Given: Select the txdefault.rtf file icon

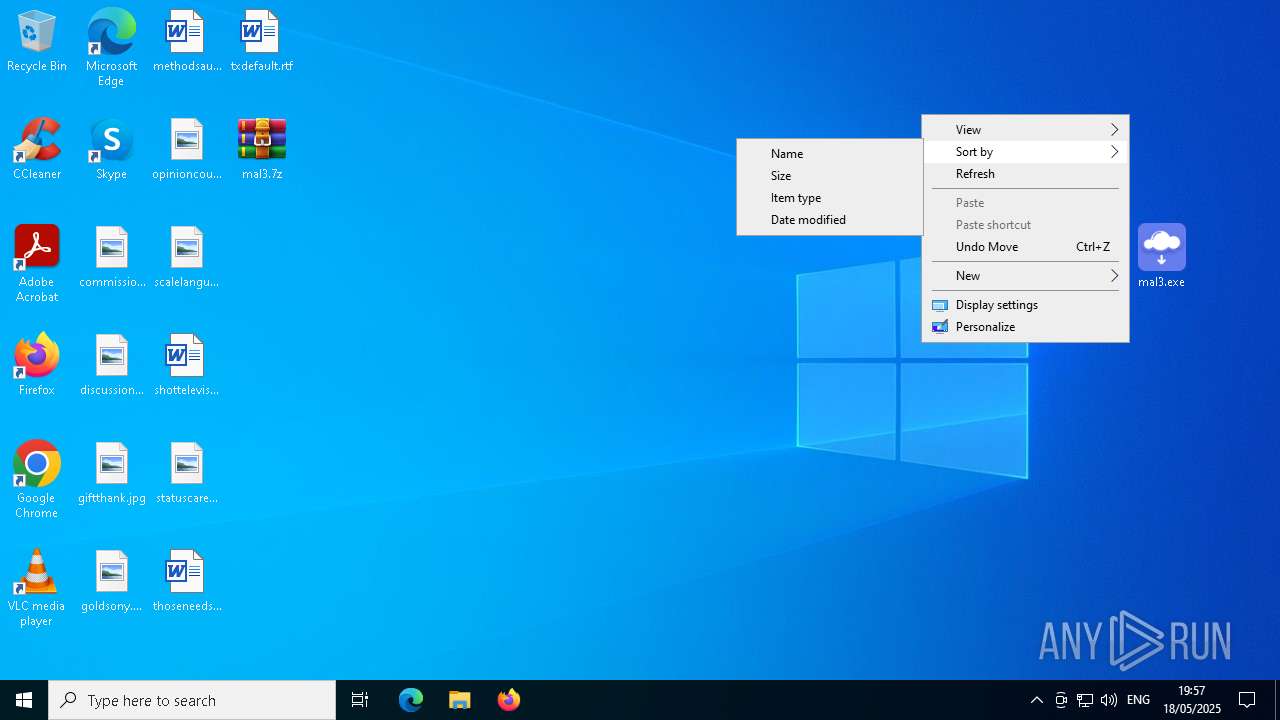Looking at the screenshot, I should 262,42.
